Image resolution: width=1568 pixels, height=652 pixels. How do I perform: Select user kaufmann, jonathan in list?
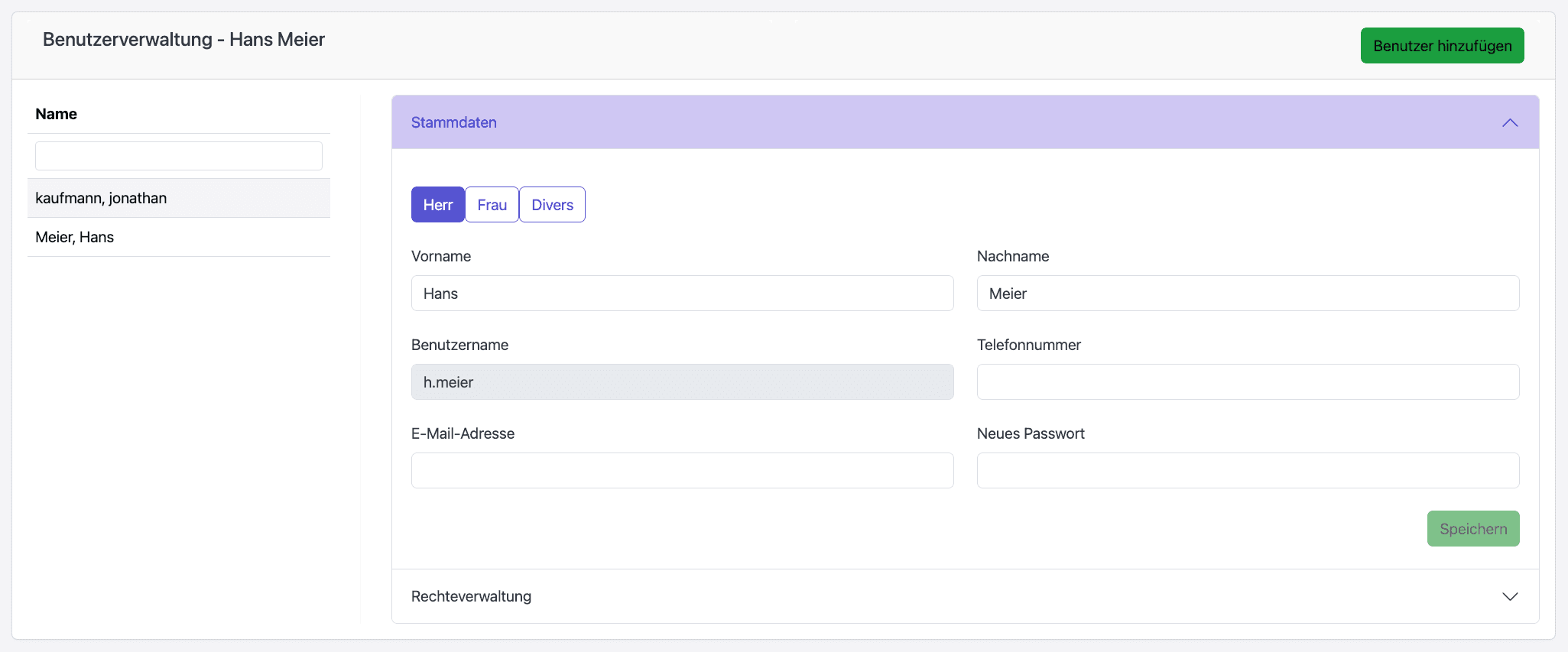click(101, 199)
